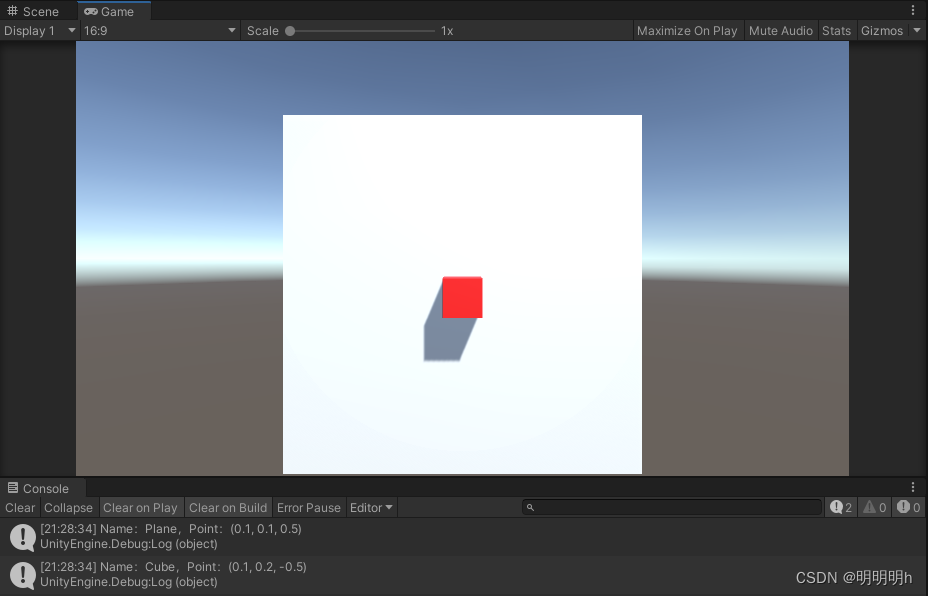Toggle the info messages filter showing 2
This screenshot has height=596, width=928.
point(840,507)
